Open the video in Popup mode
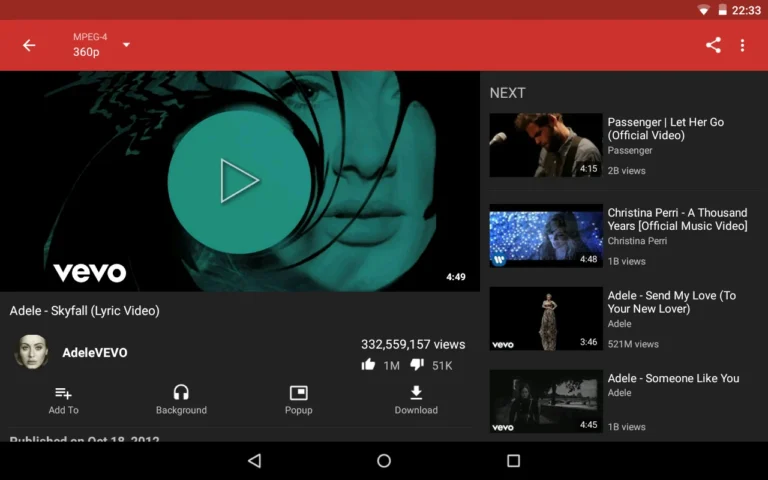This screenshot has width=768, height=480. point(299,401)
